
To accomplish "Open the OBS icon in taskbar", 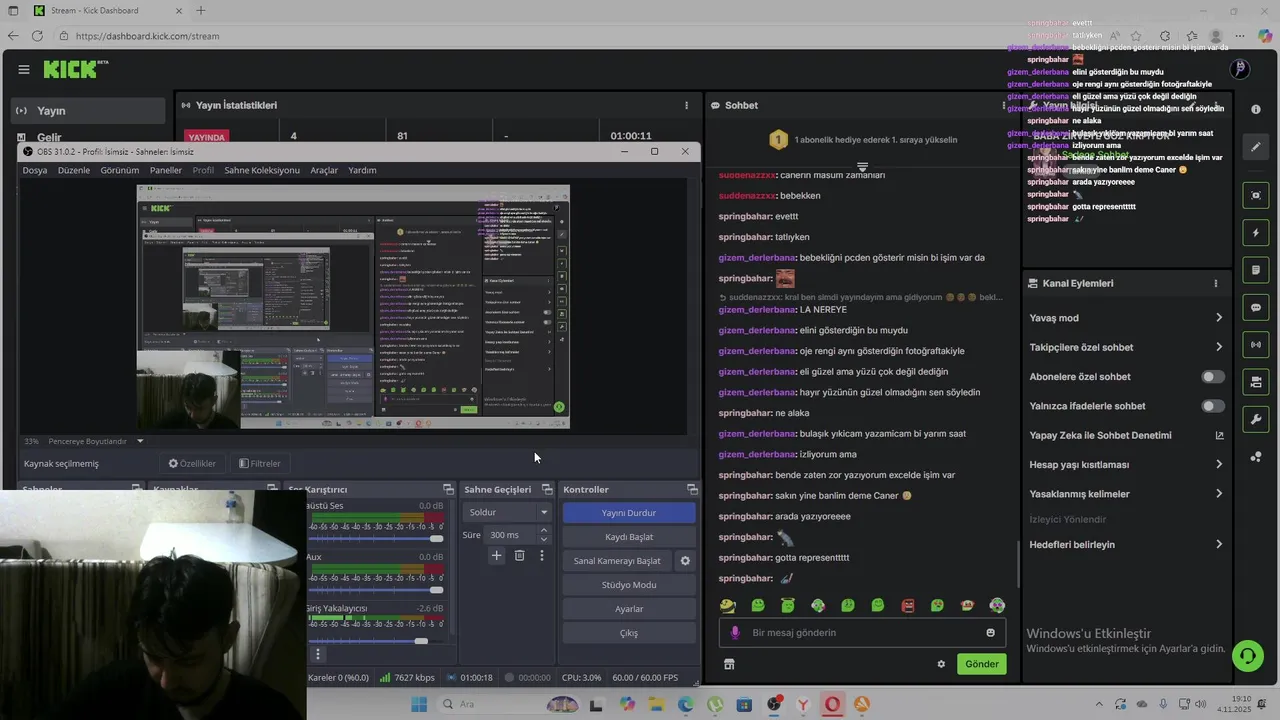I will (x=774, y=705).
